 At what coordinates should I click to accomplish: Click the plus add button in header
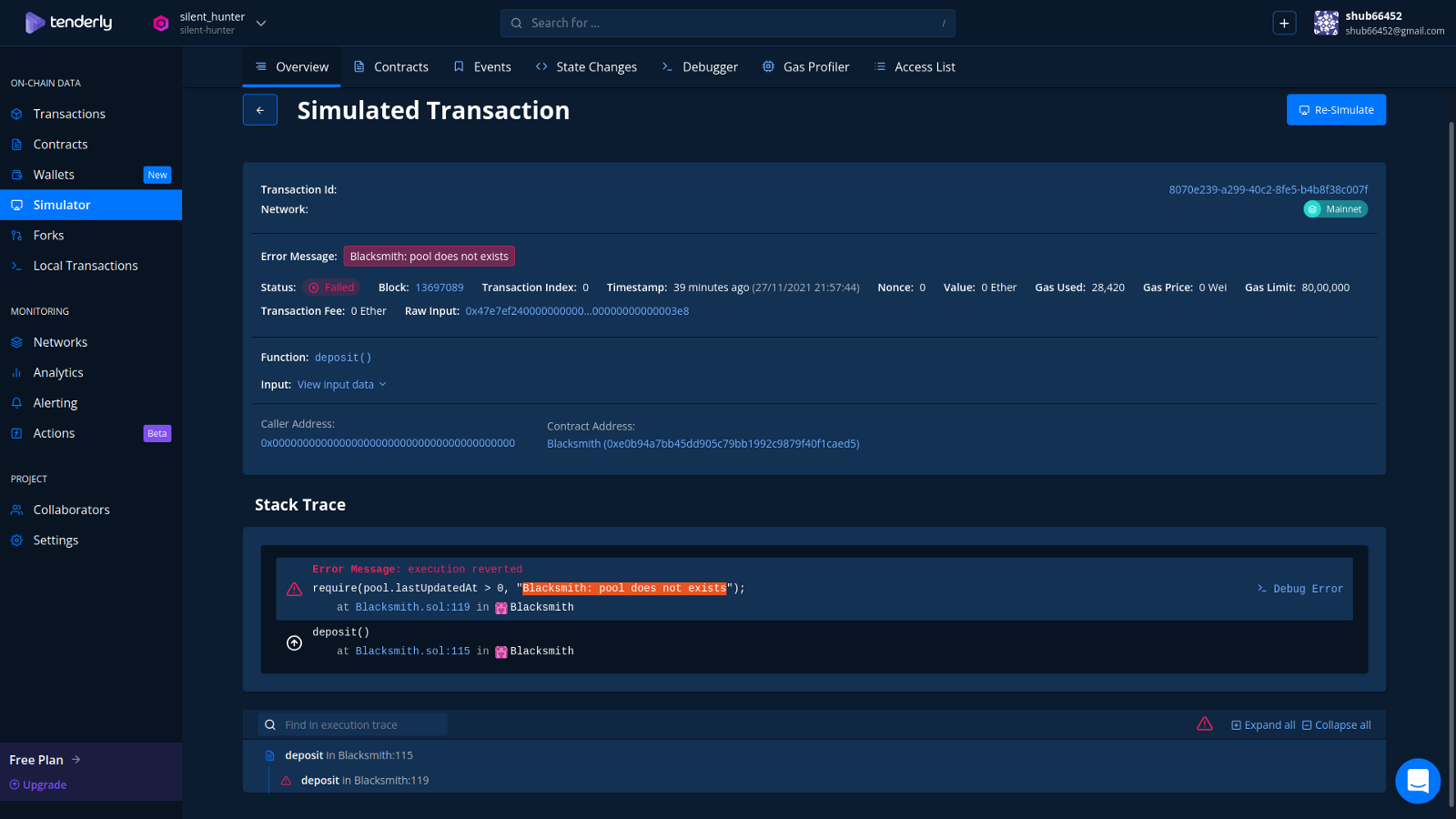pos(1284,23)
